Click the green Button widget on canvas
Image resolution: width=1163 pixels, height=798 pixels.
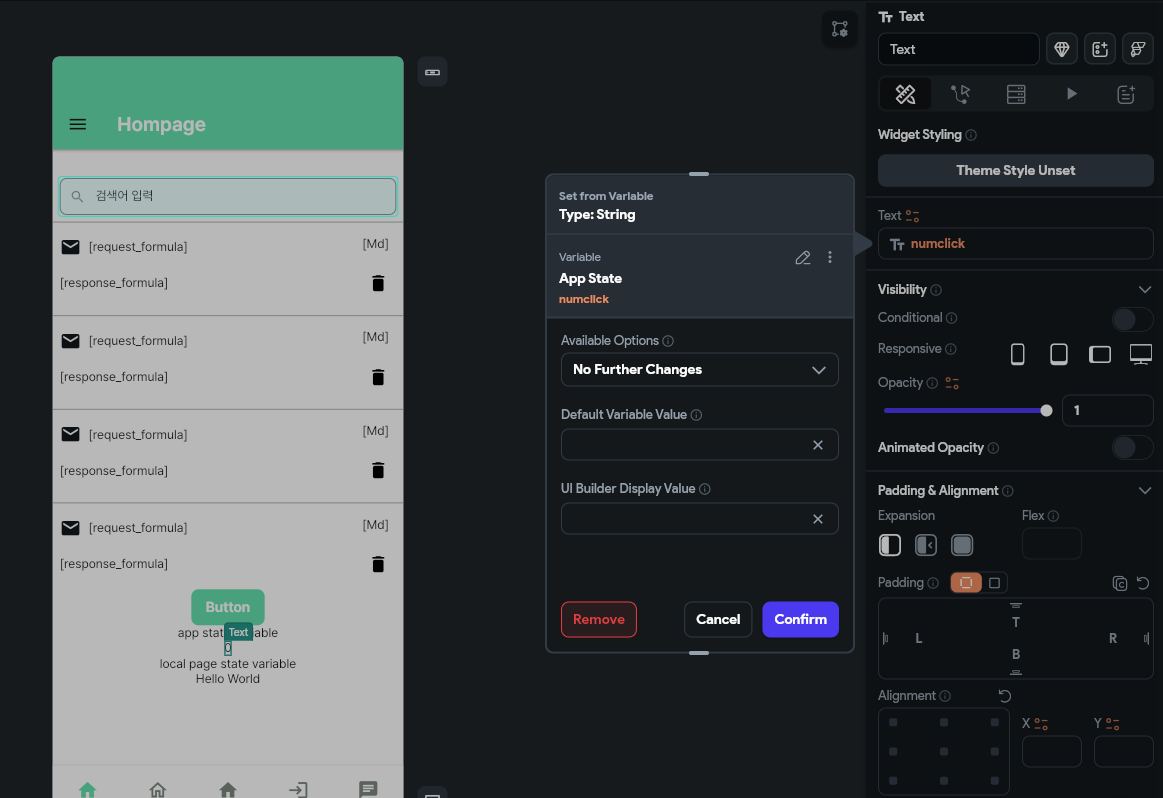pyautogui.click(x=228, y=607)
